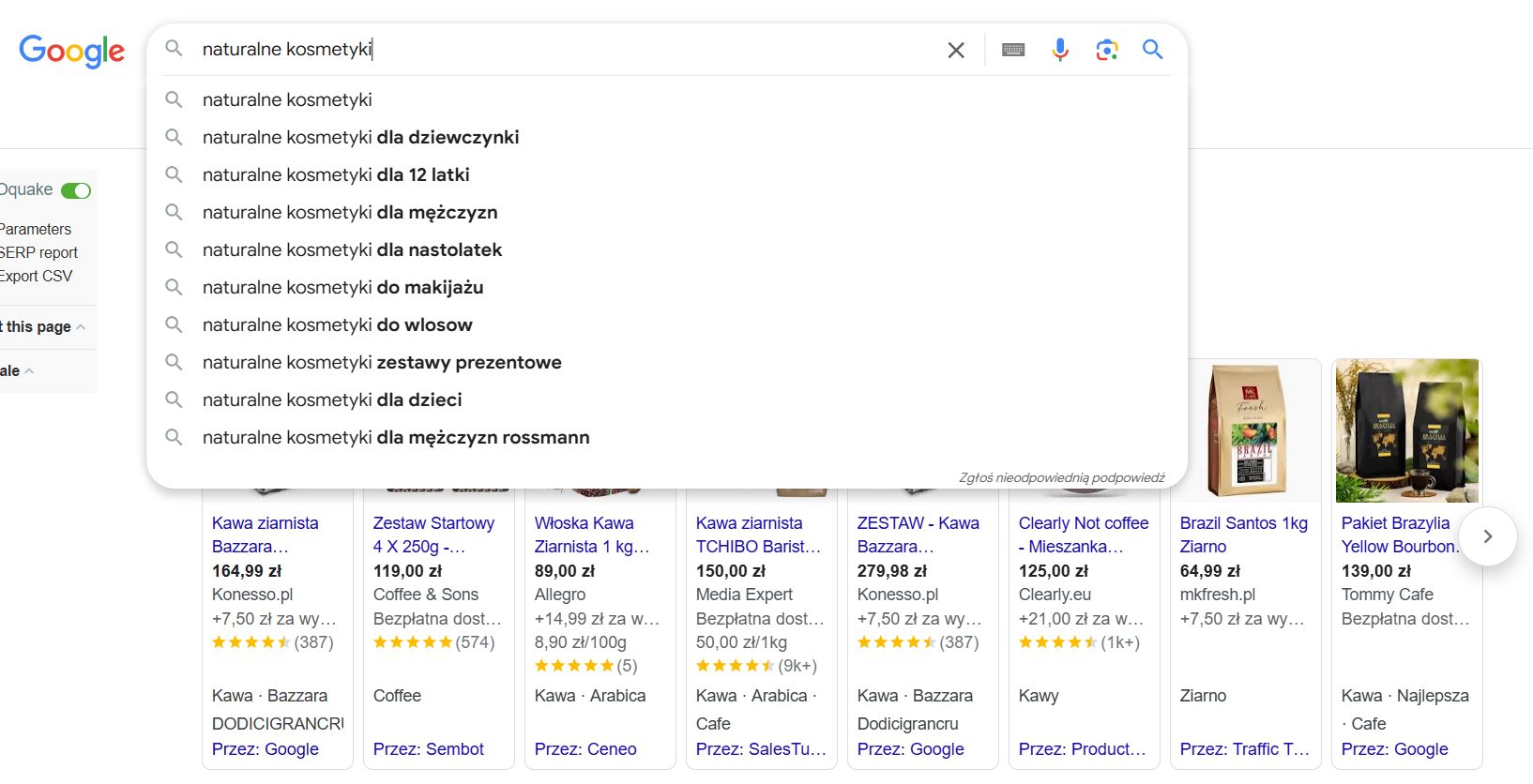
Task: Toggle the green extension switch in sidebar
Action: [76, 190]
